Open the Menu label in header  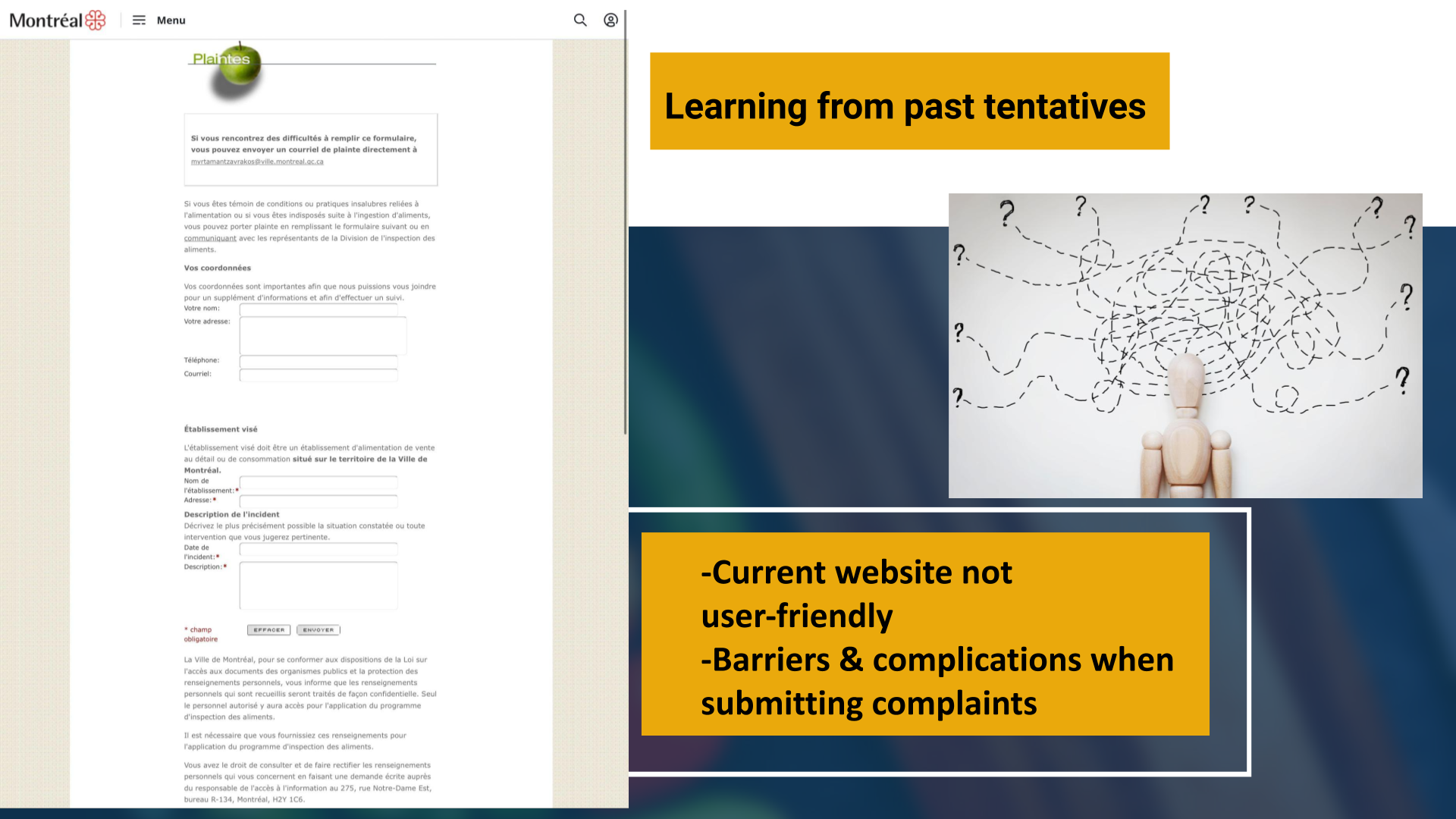[171, 20]
